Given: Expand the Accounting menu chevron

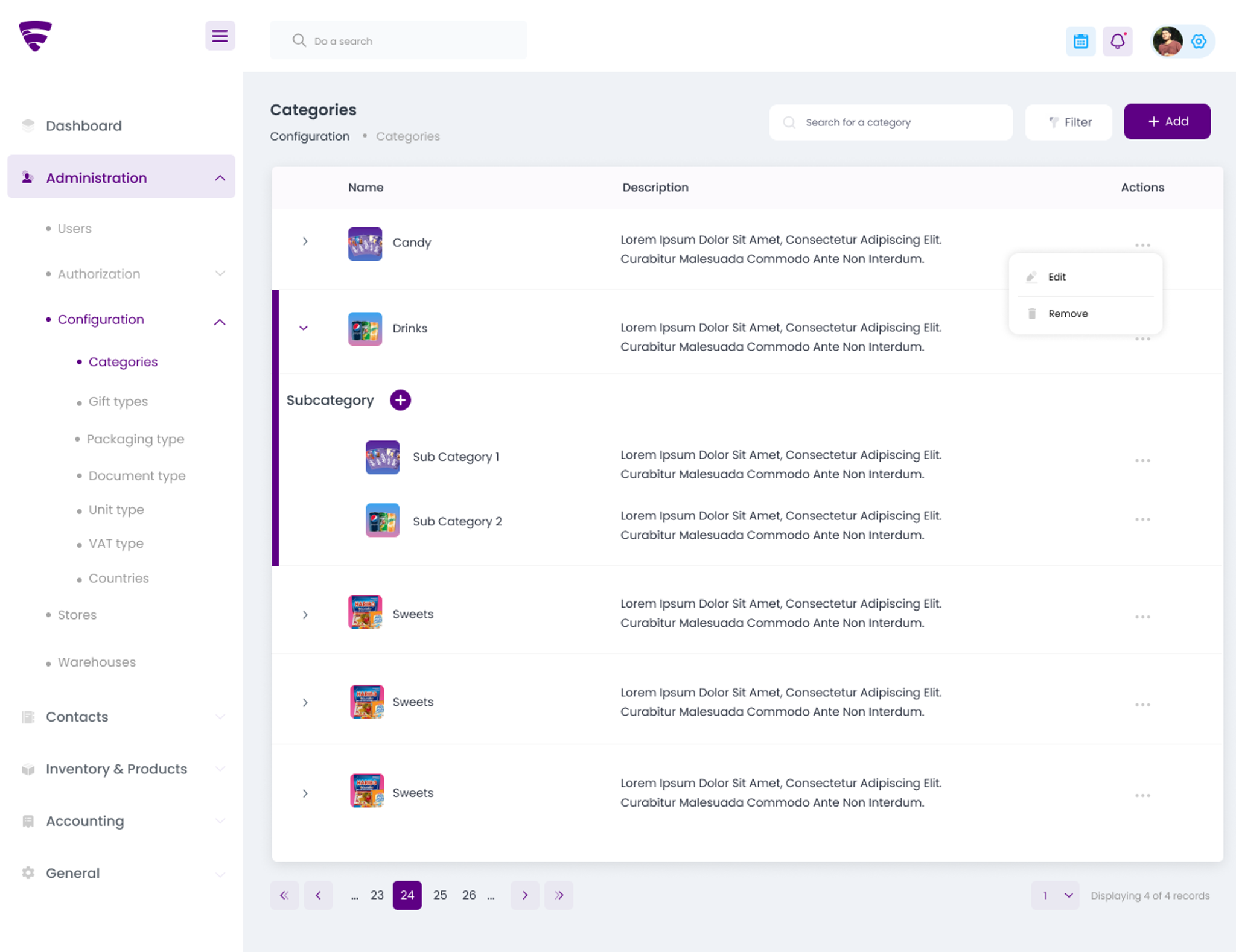Looking at the screenshot, I should (x=220, y=821).
